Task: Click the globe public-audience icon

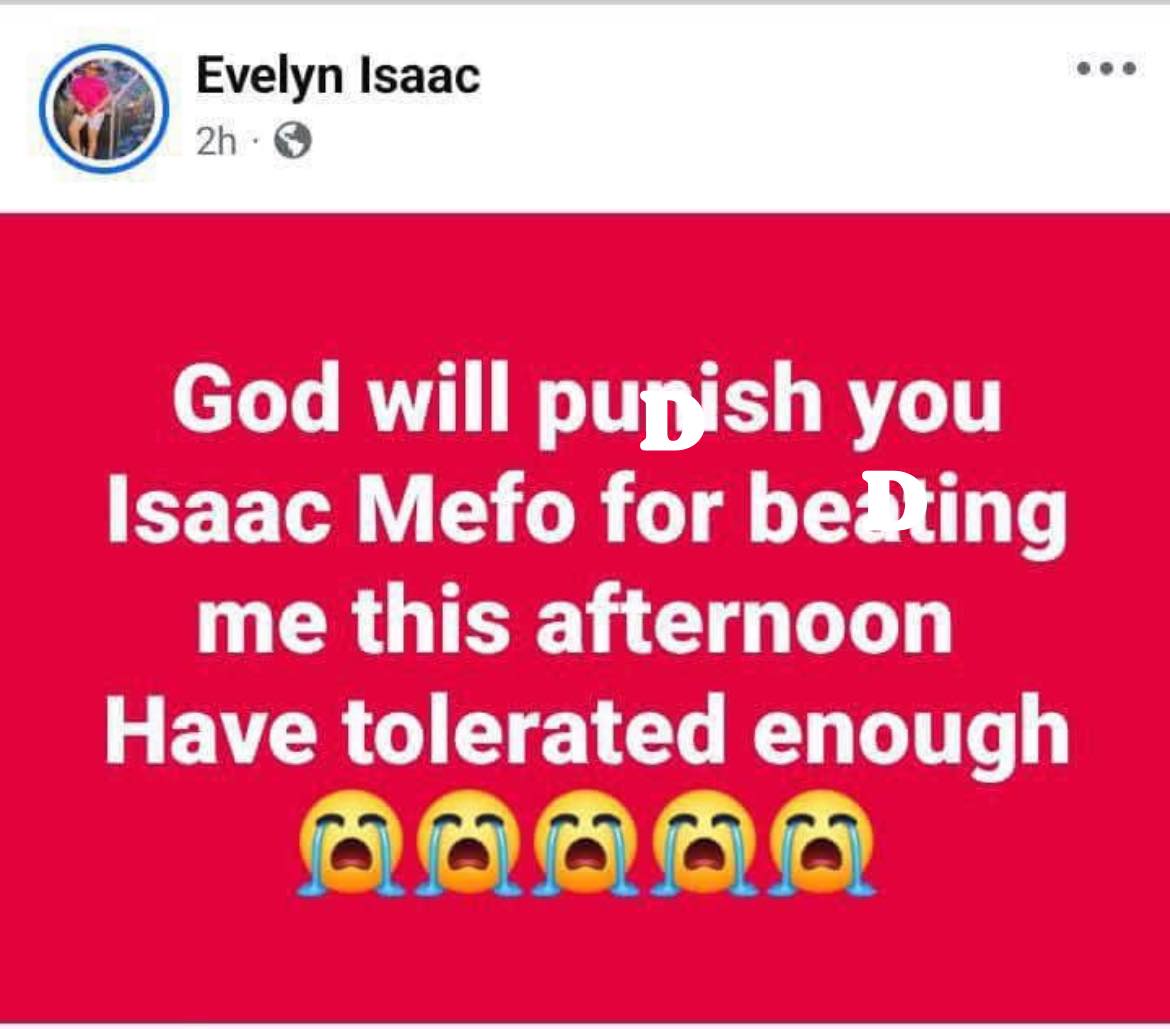Action: tap(293, 143)
